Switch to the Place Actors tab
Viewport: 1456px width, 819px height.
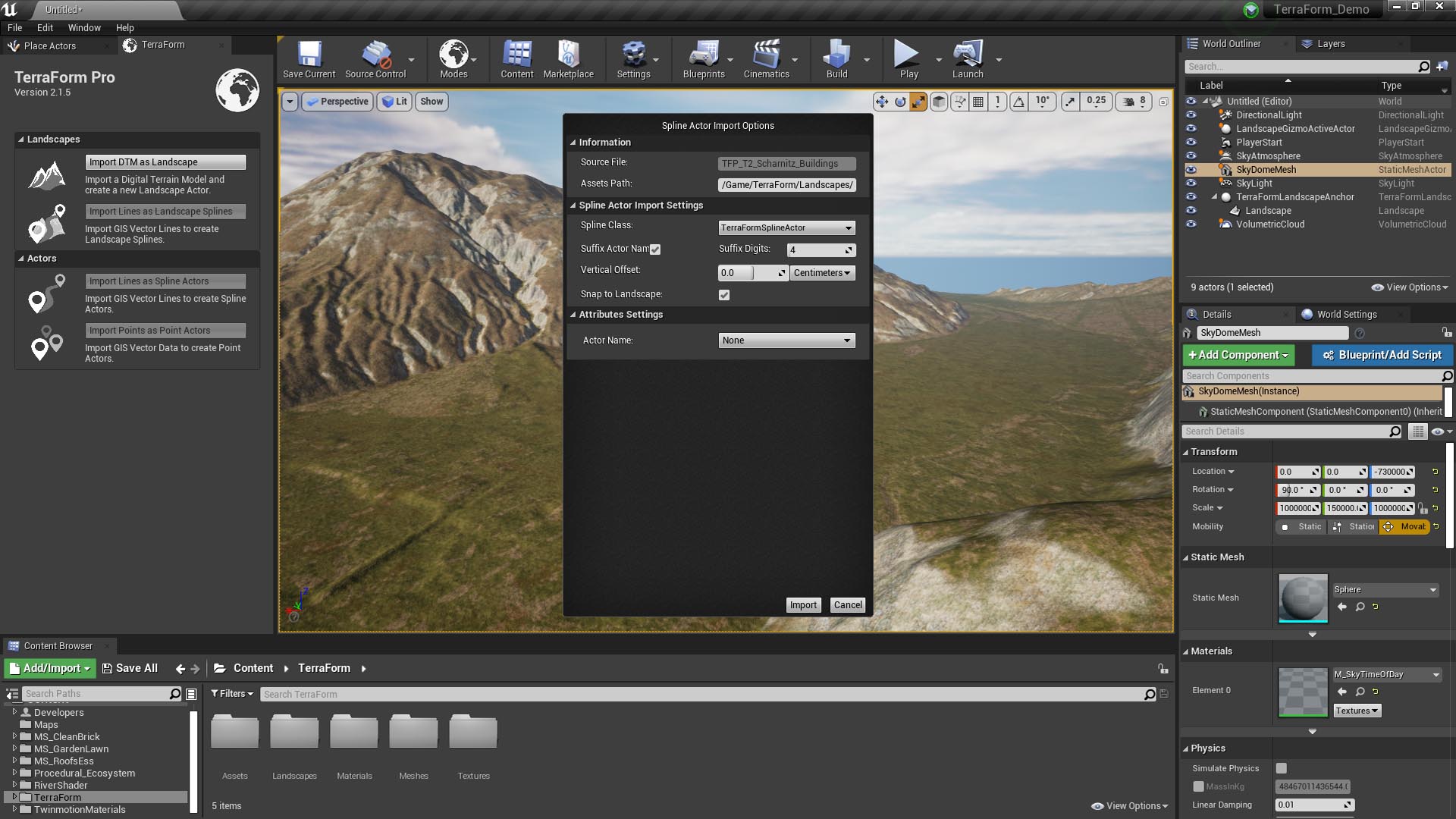49,45
